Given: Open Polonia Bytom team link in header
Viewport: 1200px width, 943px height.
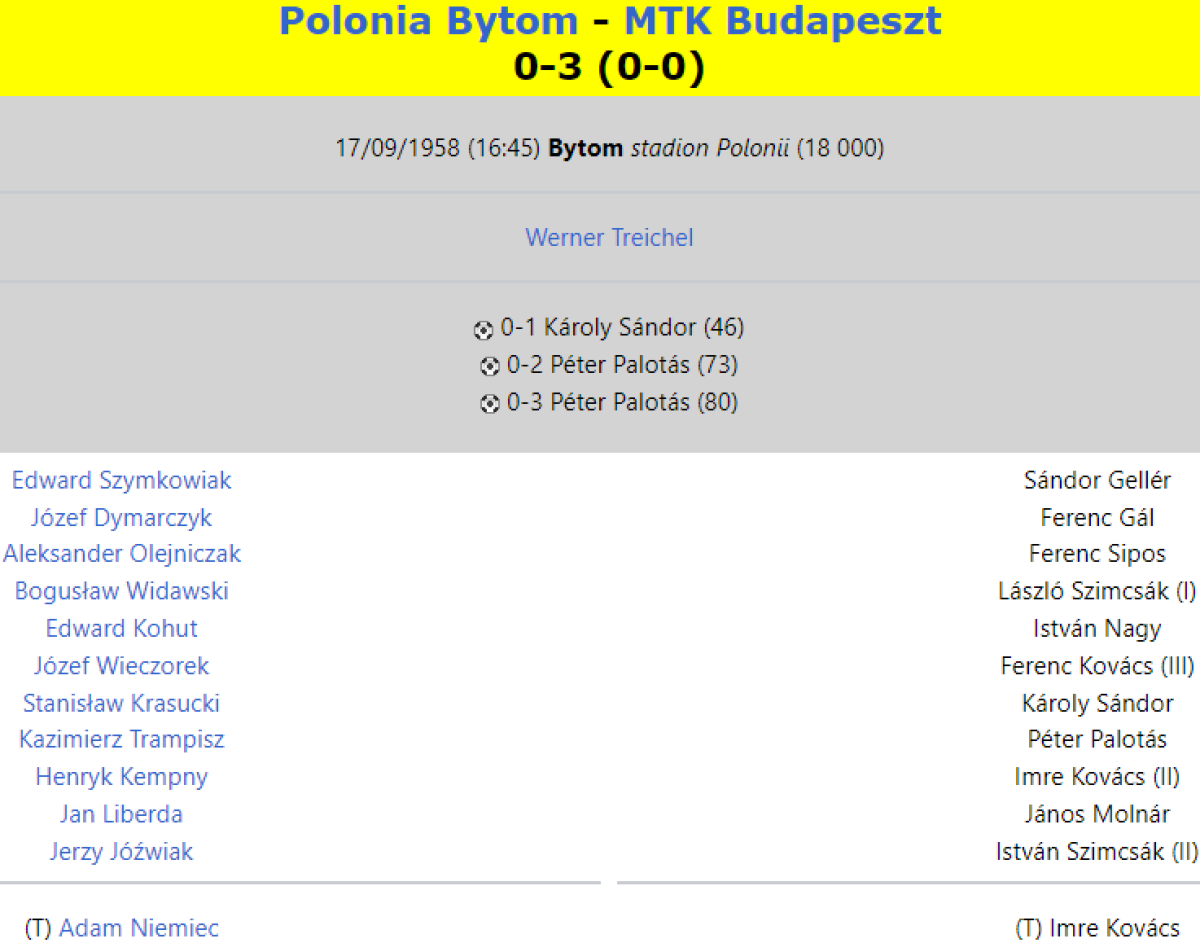Looking at the screenshot, I should pos(428,21).
